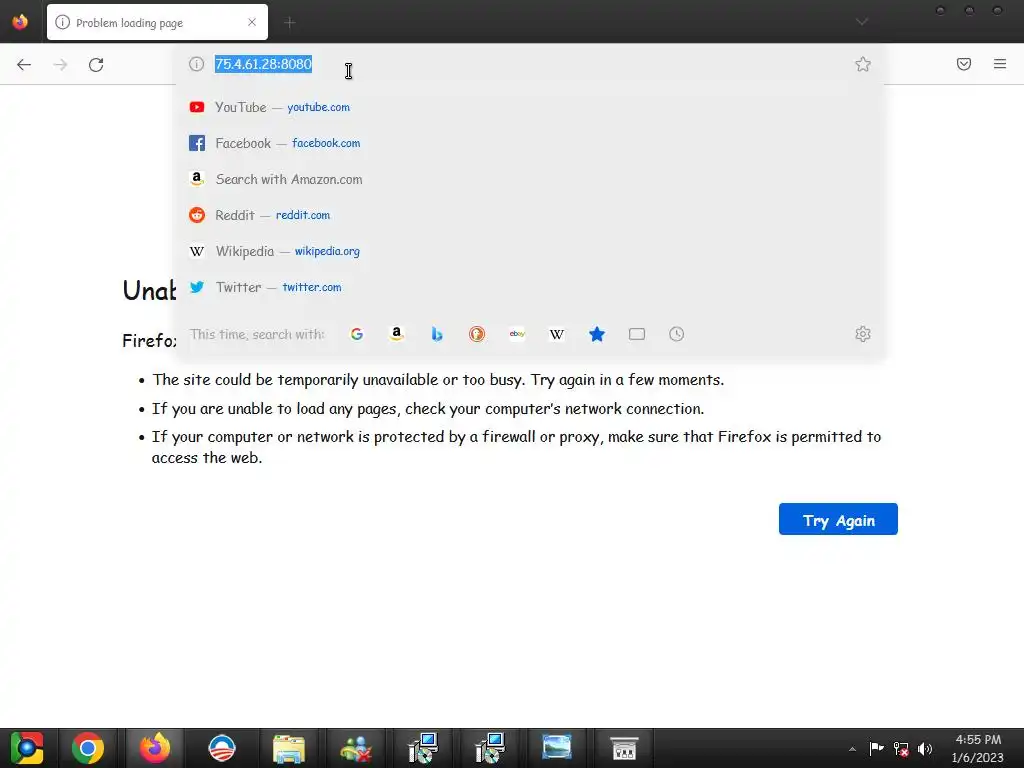Choose the Wikipedia suggestion
The image size is (1024, 768).
point(529,251)
